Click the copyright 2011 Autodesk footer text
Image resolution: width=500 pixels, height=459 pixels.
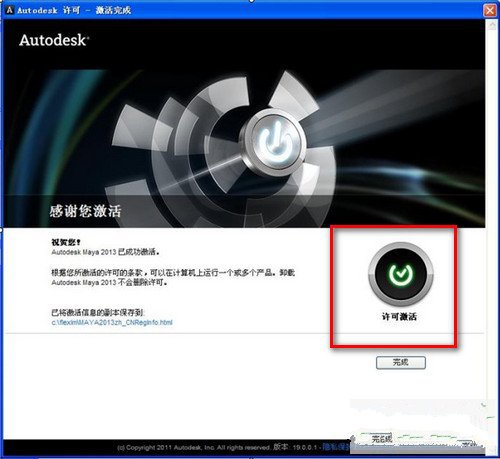(x=194, y=447)
